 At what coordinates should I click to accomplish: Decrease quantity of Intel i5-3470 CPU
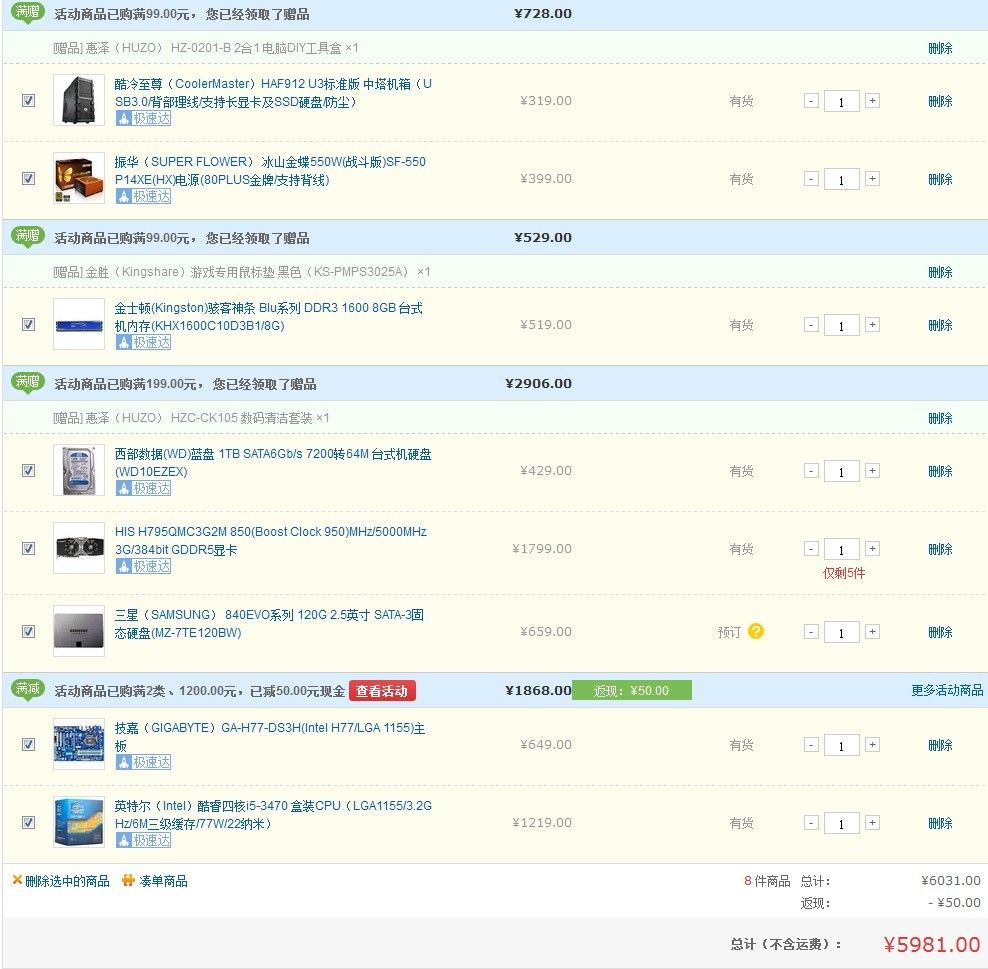click(812, 823)
